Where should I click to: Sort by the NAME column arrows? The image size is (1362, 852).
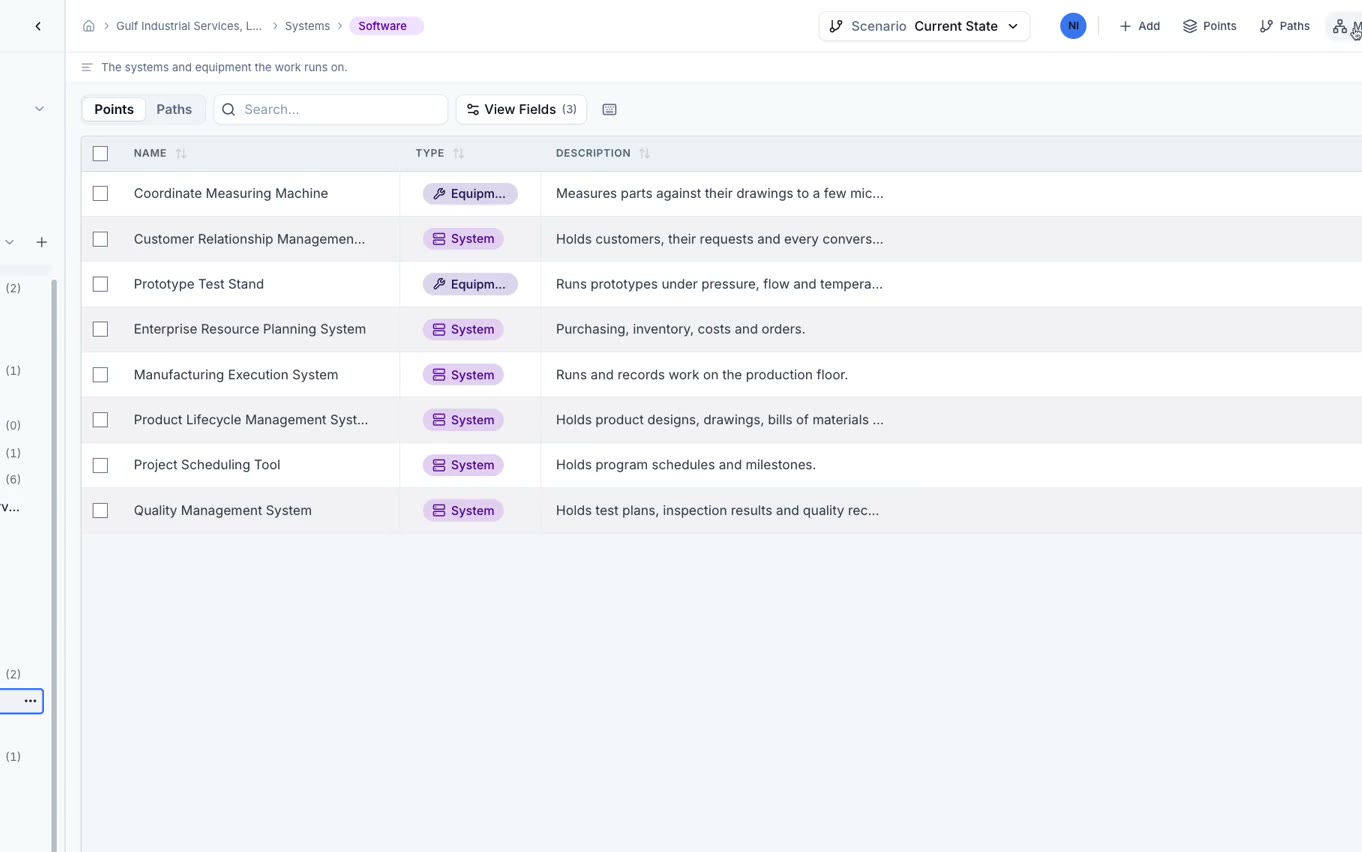click(181, 153)
